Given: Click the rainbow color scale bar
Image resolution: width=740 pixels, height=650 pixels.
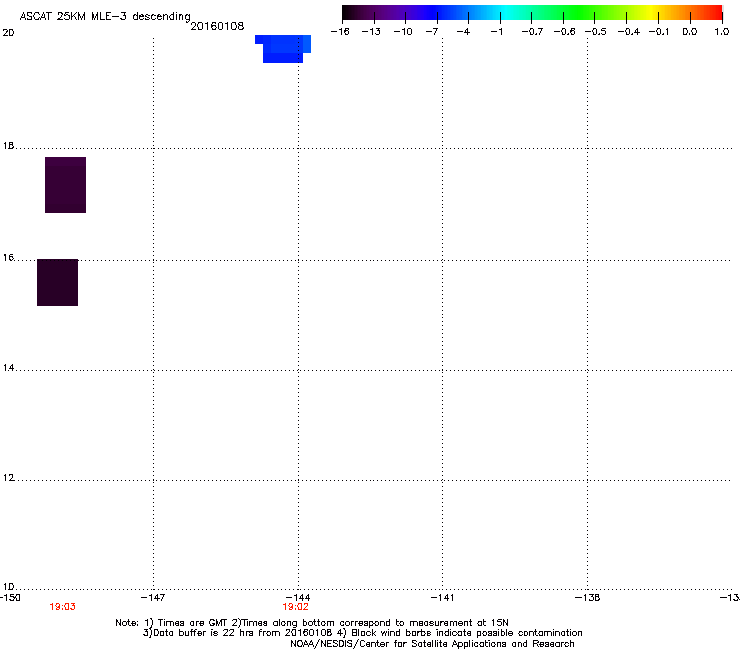Looking at the screenshot, I should click(x=532, y=13).
